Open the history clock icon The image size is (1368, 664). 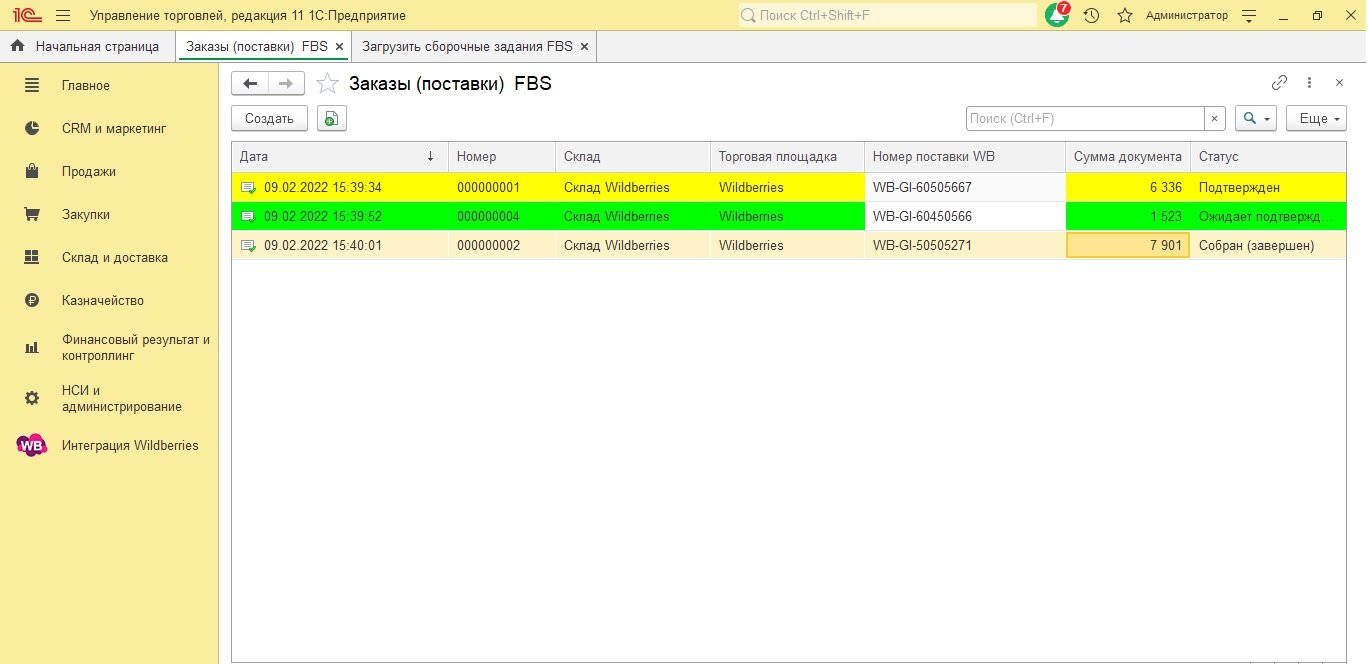point(1091,16)
